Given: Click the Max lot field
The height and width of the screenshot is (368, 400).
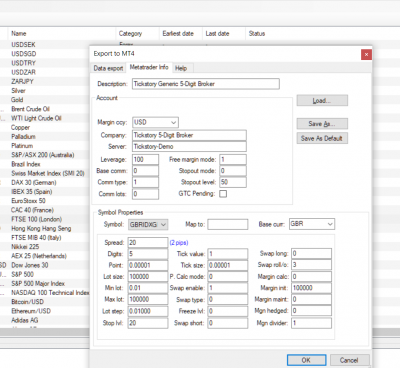Looking at the screenshot, I should (148, 299).
